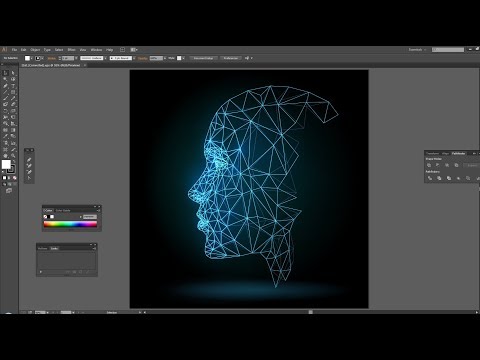Select the Rectangle tool

13,92
